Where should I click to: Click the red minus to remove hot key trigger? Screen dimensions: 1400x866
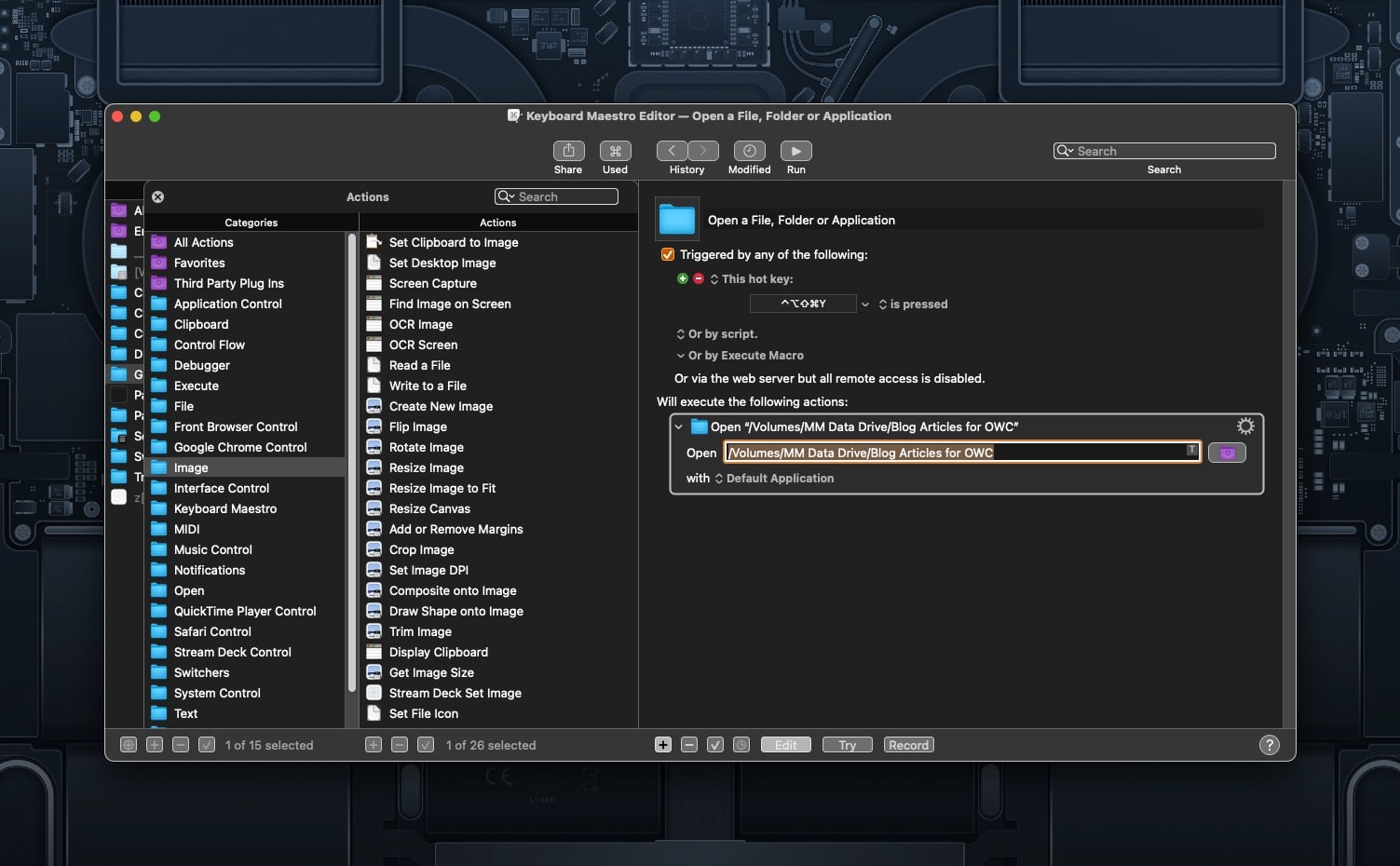coord(699,279)
